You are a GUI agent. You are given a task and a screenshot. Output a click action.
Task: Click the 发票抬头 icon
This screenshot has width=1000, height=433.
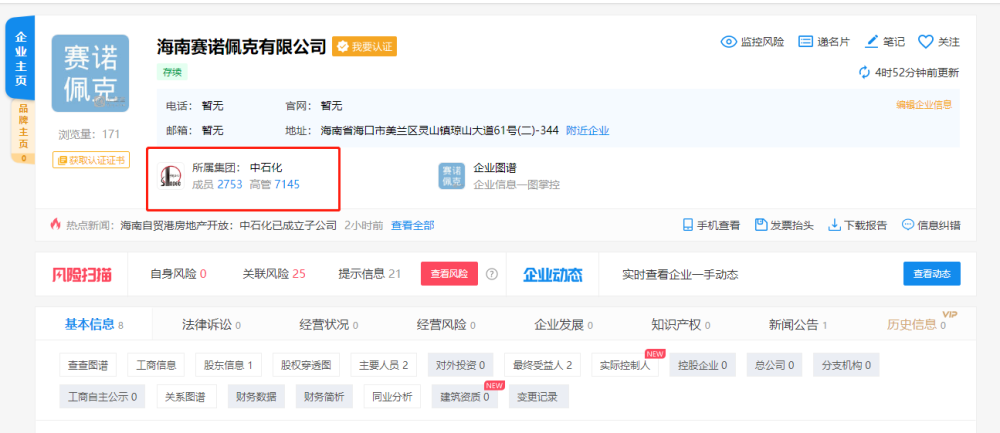coord(760,225)
